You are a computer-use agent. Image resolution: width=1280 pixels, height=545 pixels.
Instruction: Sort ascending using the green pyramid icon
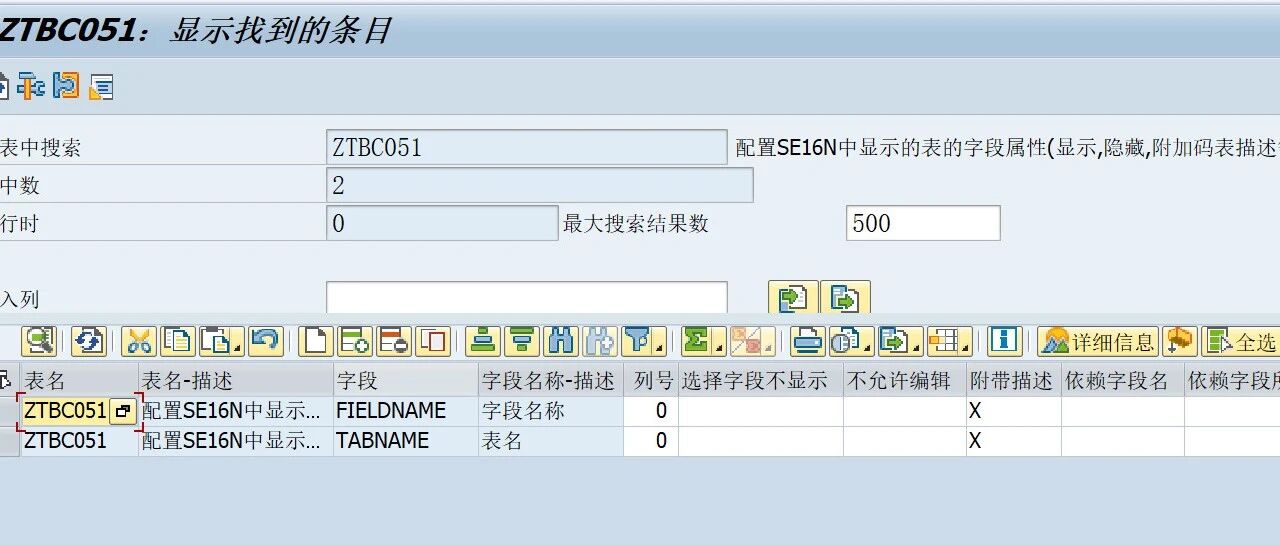[483, 341]
